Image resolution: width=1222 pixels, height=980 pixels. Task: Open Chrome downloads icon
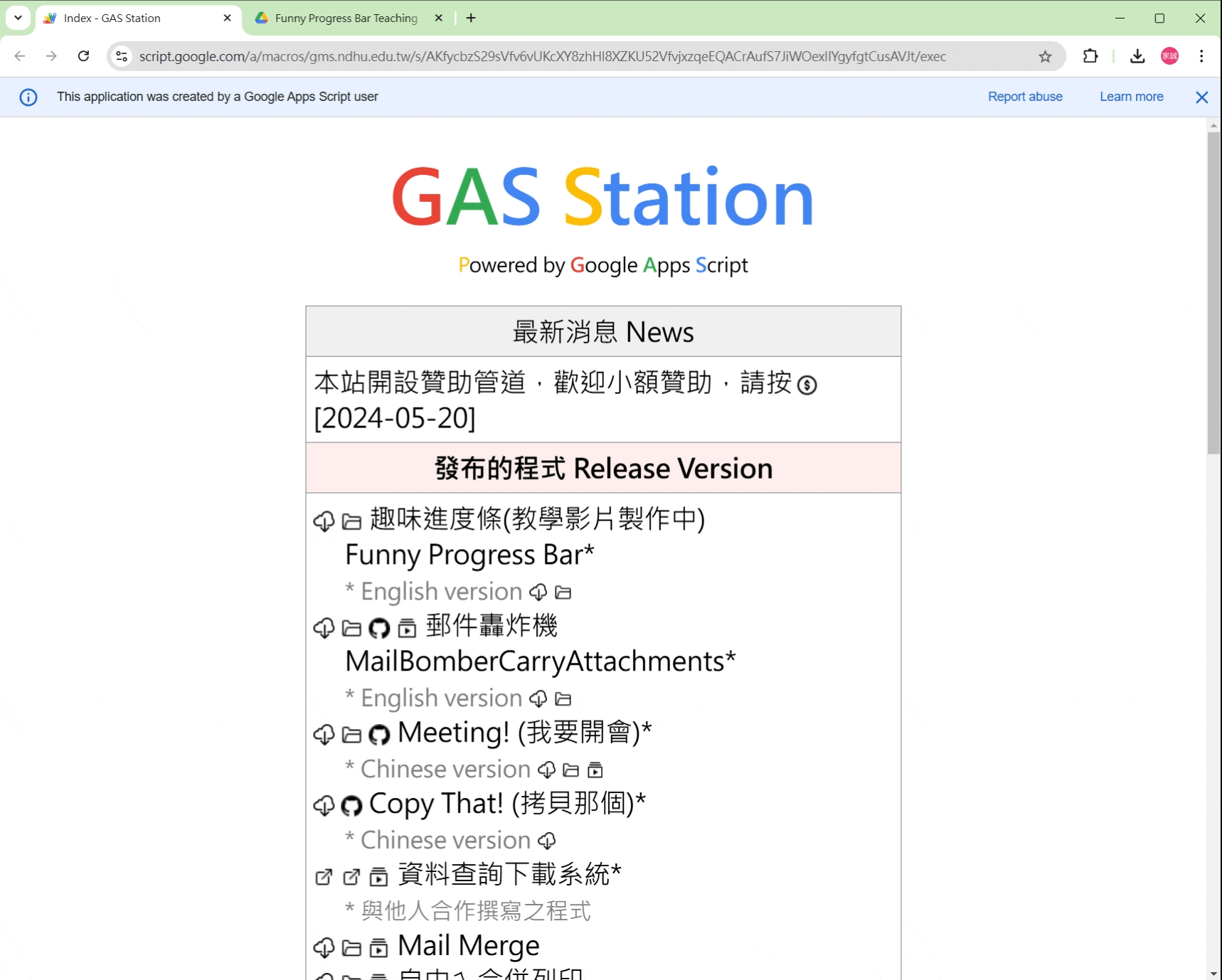(x=1137, y=56)
